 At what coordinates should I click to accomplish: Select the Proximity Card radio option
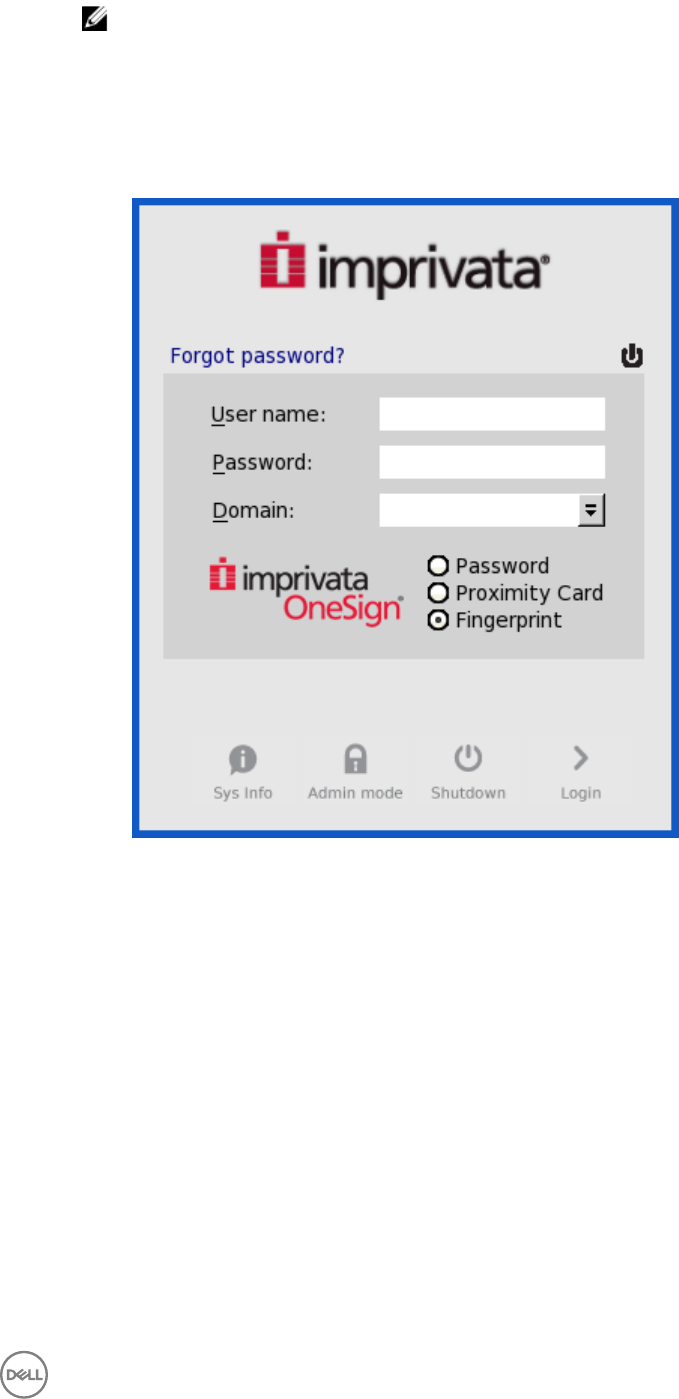point(437,593)
